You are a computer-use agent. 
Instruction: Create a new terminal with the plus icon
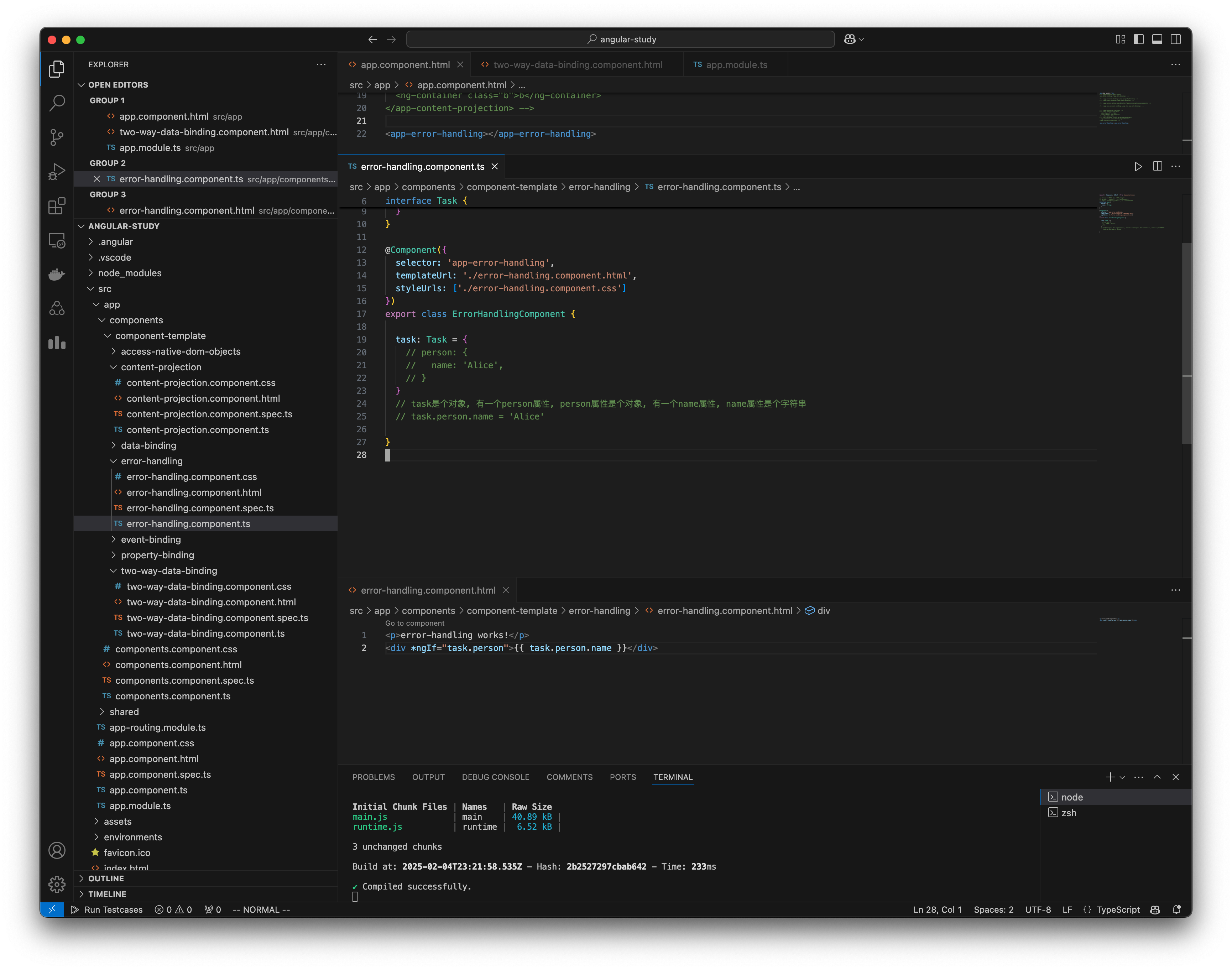click(1111, 777)
